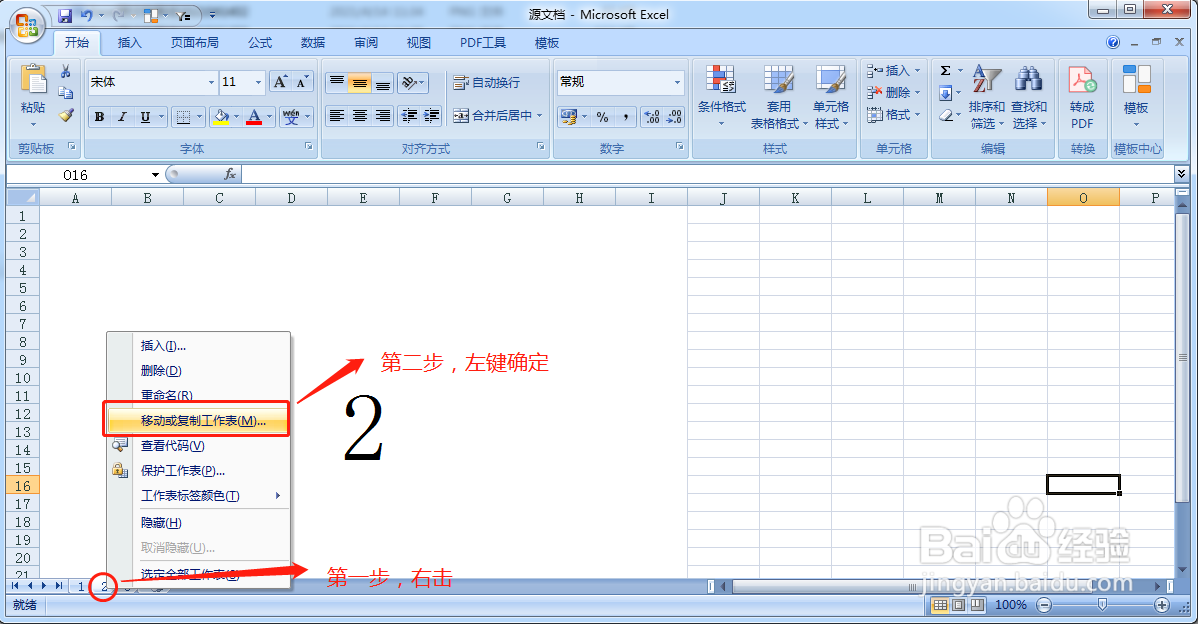Toggle bold formatting on selected text
1198x624 pixels.
click(x=98, y=117)
